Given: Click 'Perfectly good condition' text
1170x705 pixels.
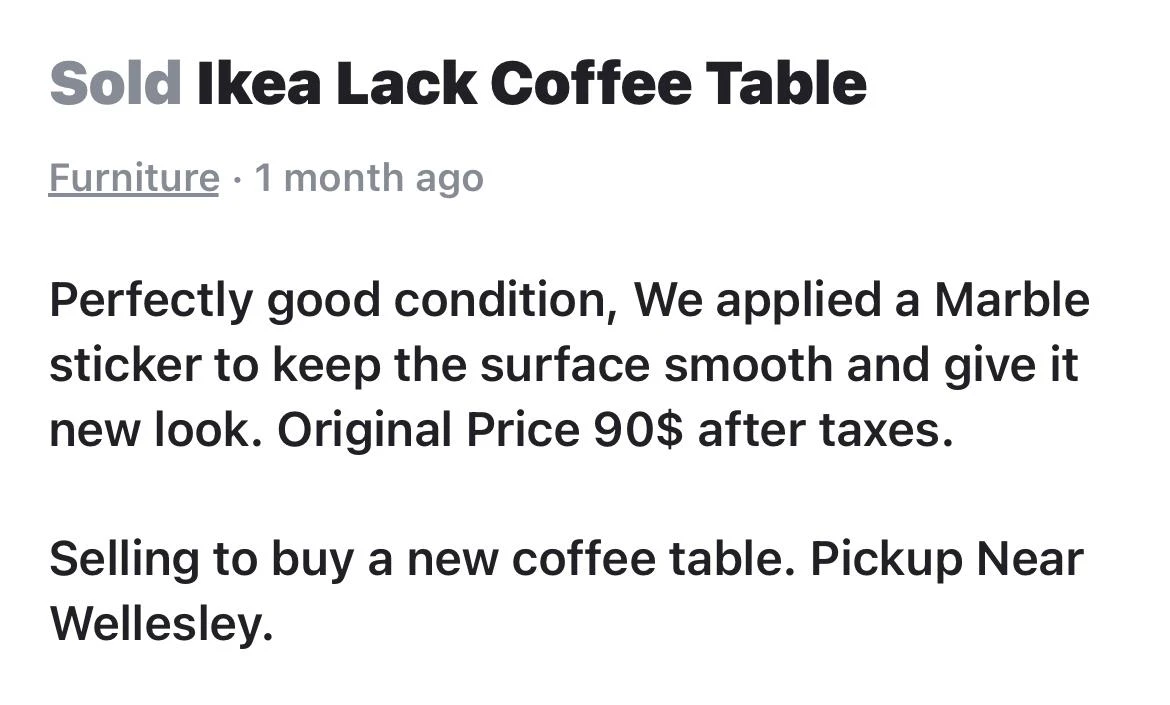Looking at the screenshot, I should (333, 301).
